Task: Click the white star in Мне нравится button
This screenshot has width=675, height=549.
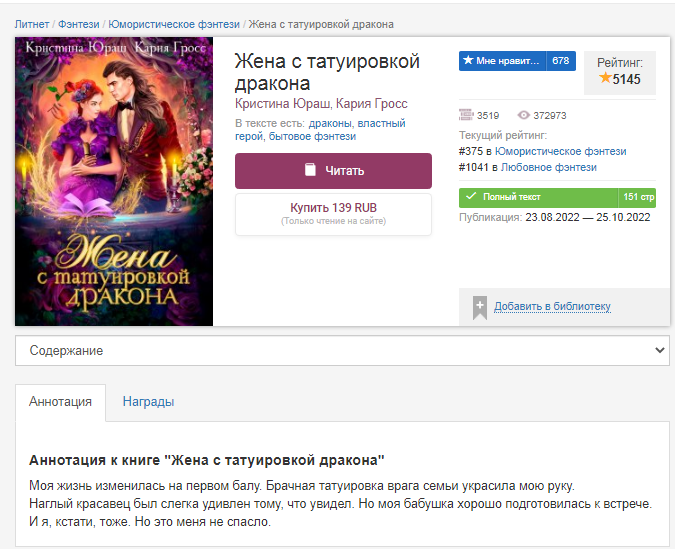Action: click(468, 60)
